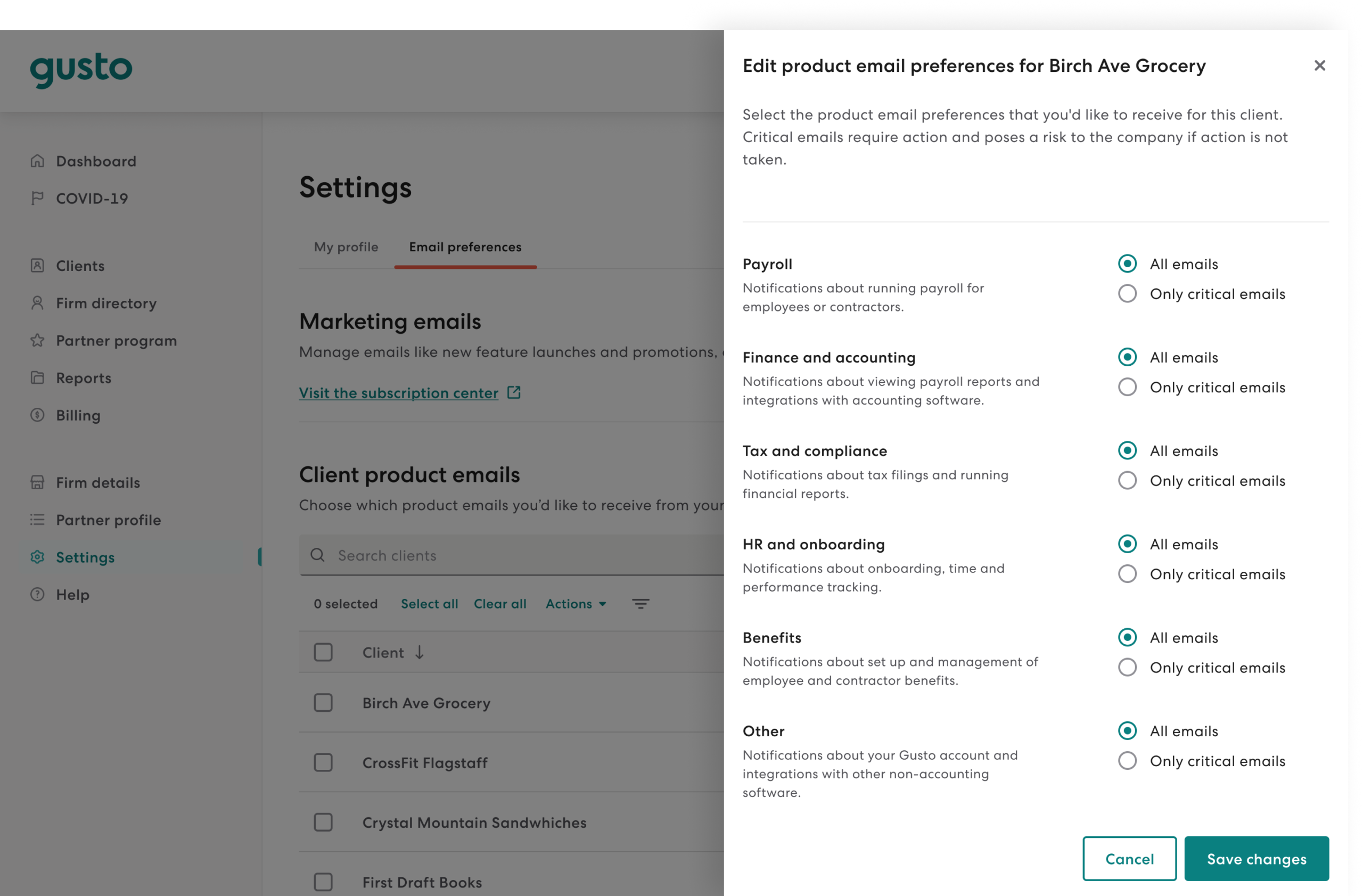Click the Partner program star icon

click(37, 341)
